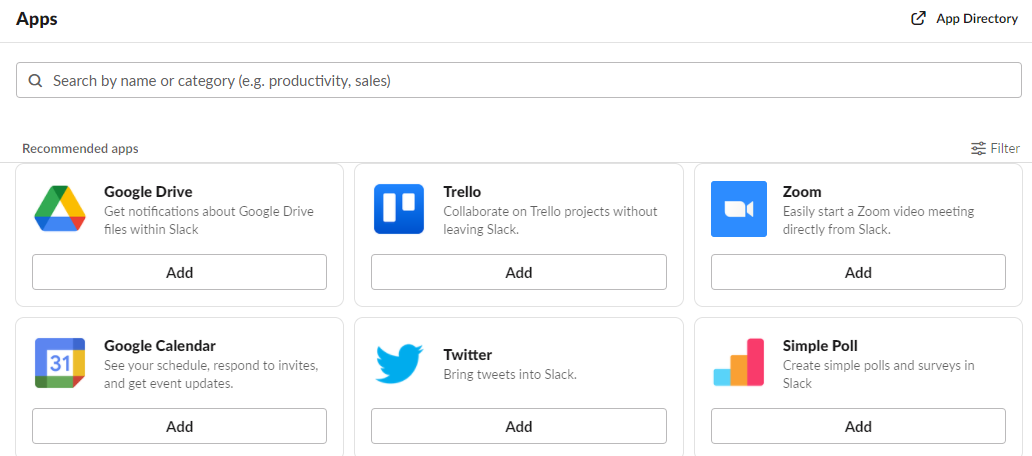The height and width of the screenshot is (456, 1032).
Task: Open the App Directory link
Action: coord(976,19)
